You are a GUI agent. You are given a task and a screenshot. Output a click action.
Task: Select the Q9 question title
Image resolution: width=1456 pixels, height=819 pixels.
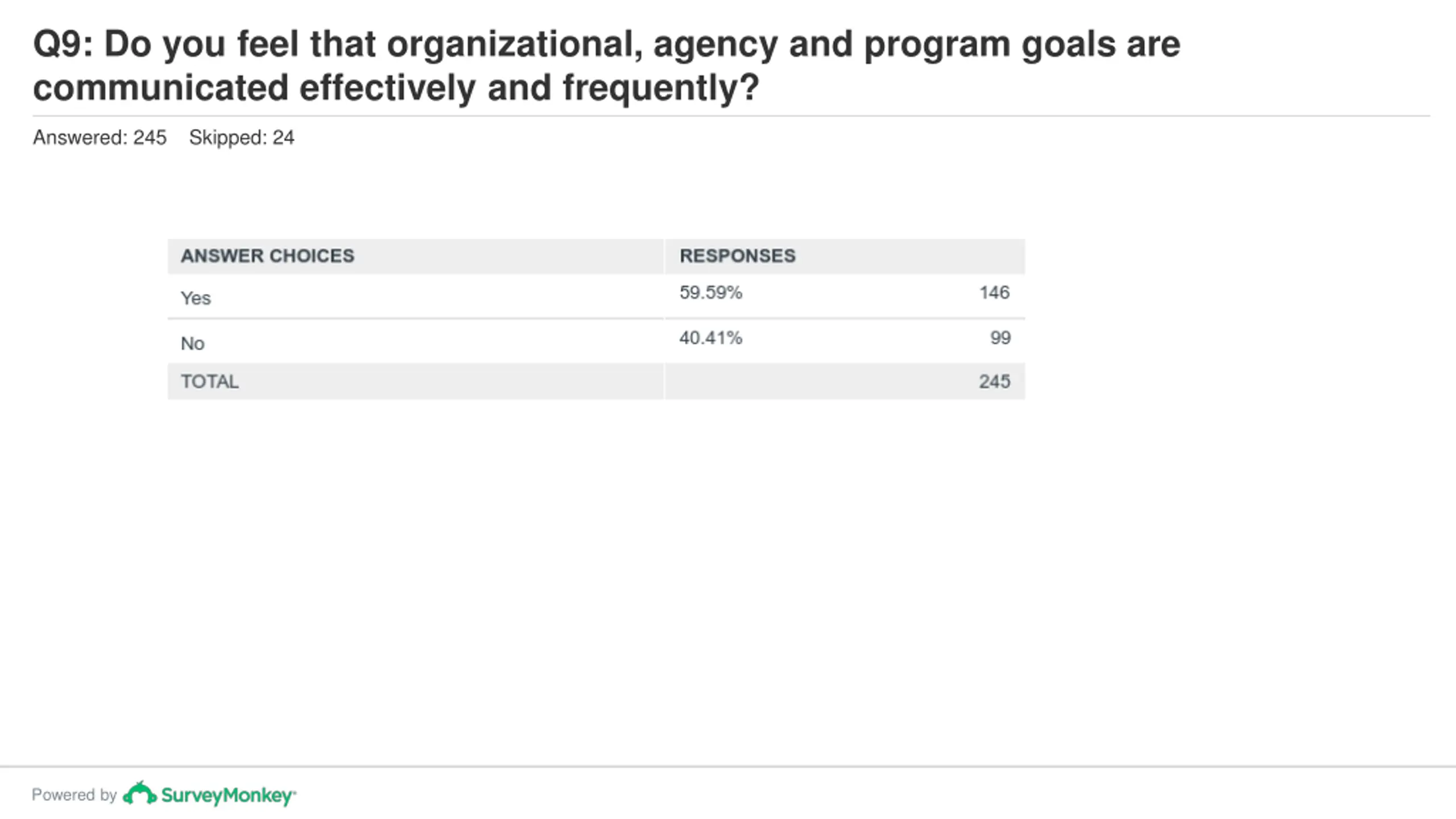(607, 65)
